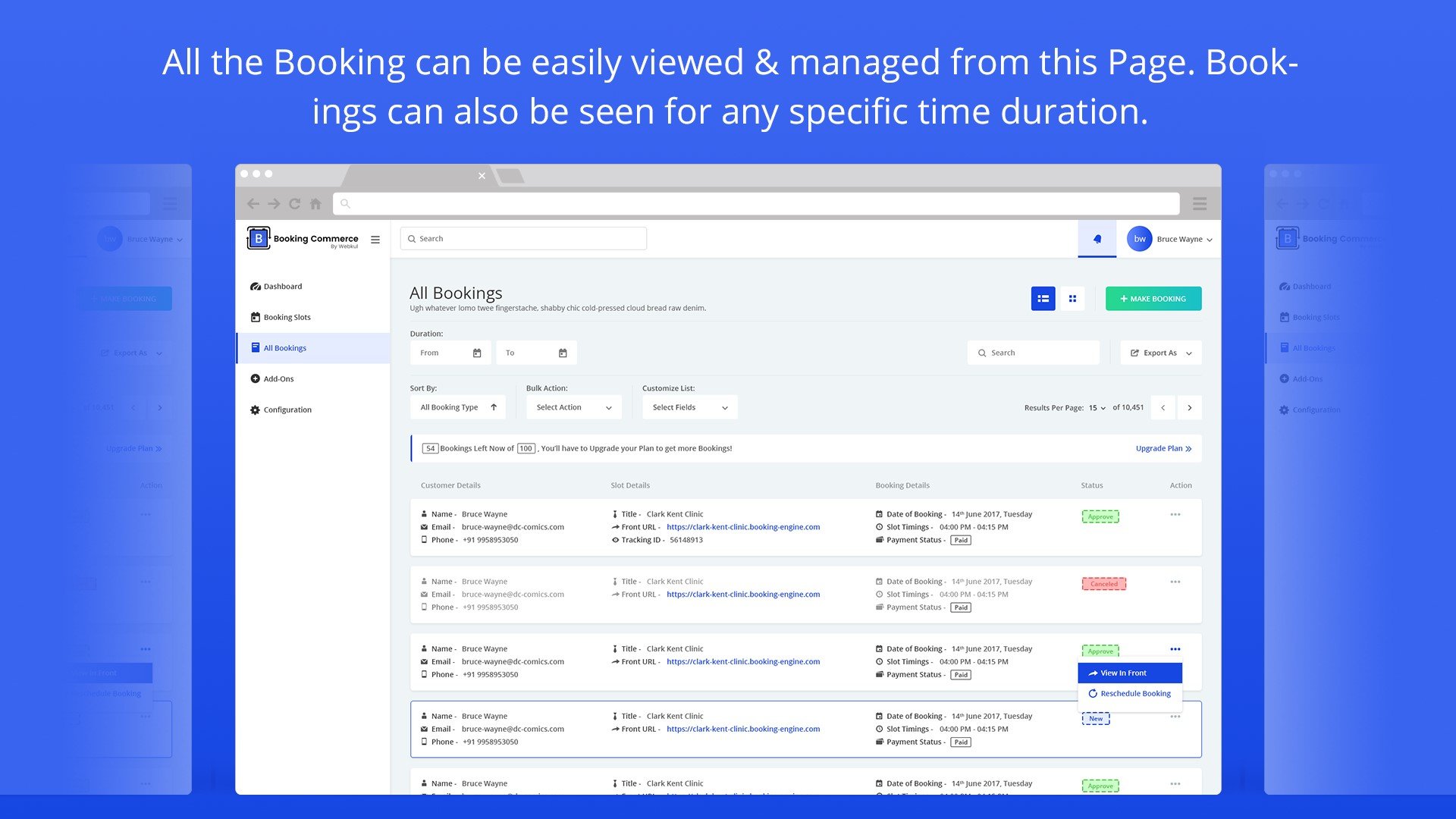The height and width of the screenshot is (819, 1456).
Task: Switch to grid view
Action: click(1072, 299)
